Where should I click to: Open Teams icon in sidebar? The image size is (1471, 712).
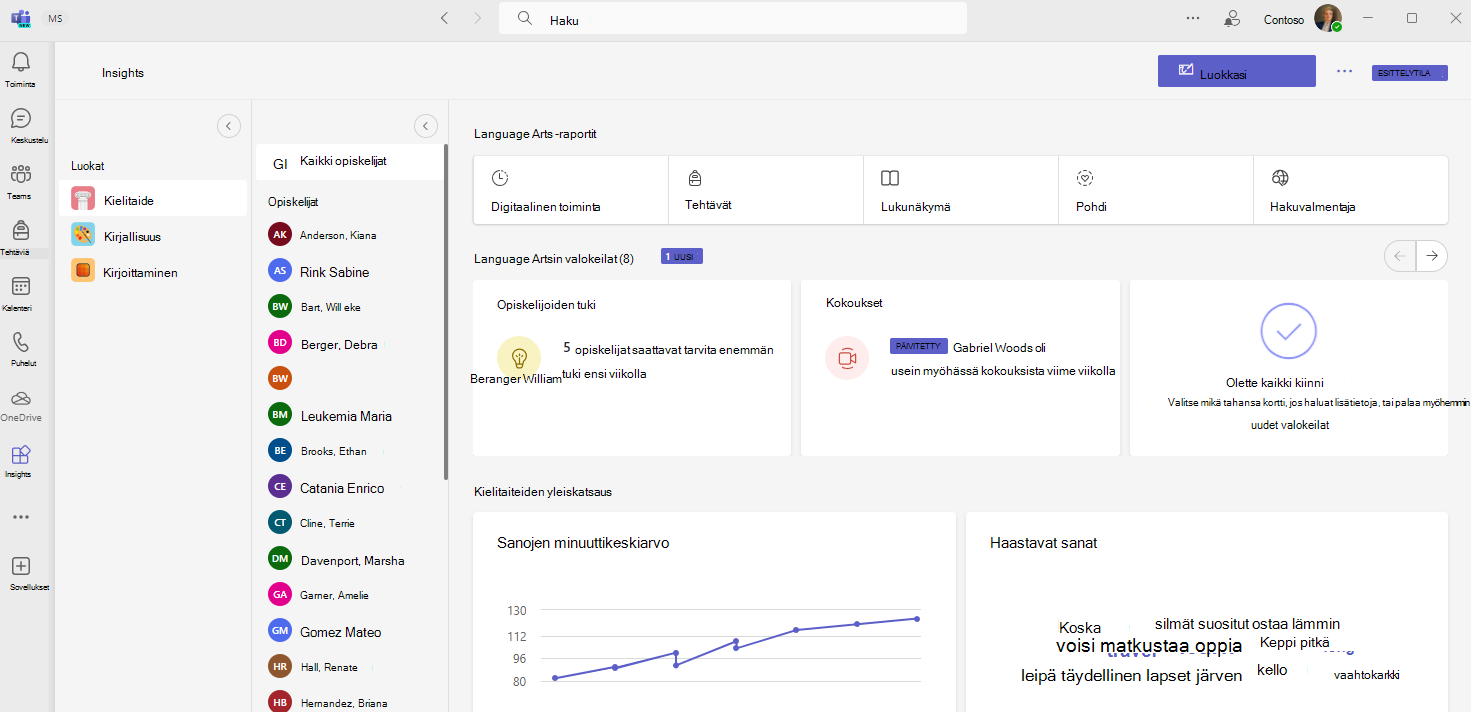[x=20, y=175]
